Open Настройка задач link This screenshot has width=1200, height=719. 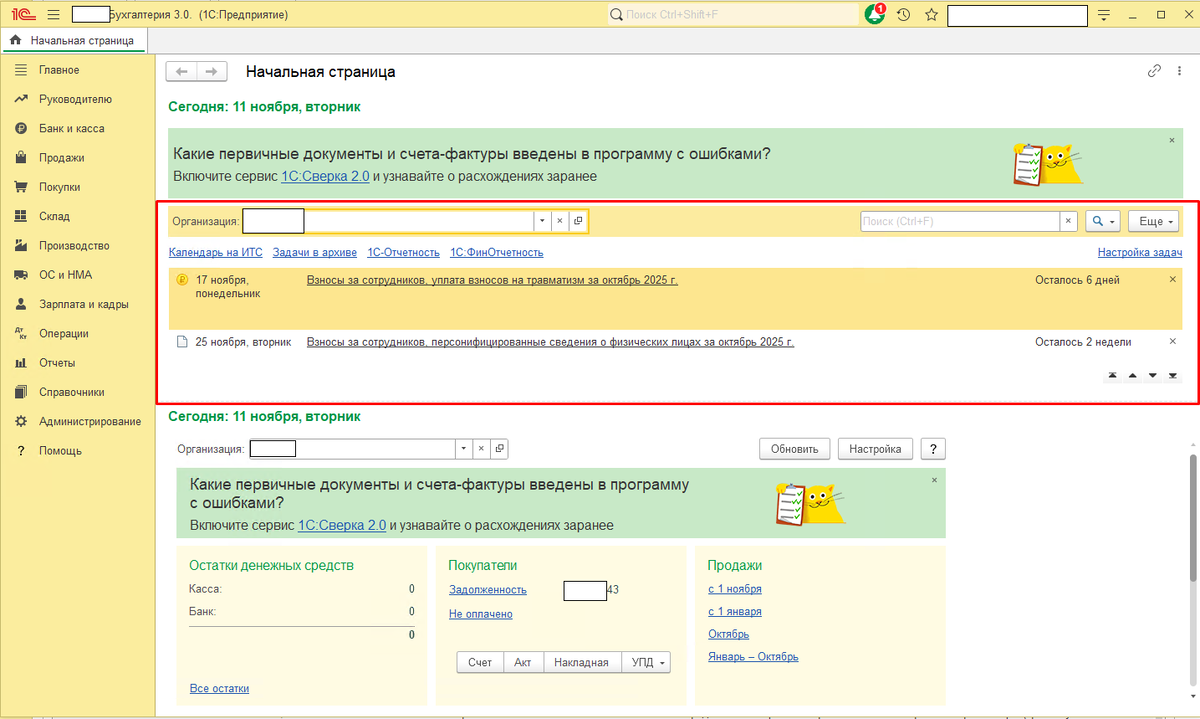[1140, 253]
